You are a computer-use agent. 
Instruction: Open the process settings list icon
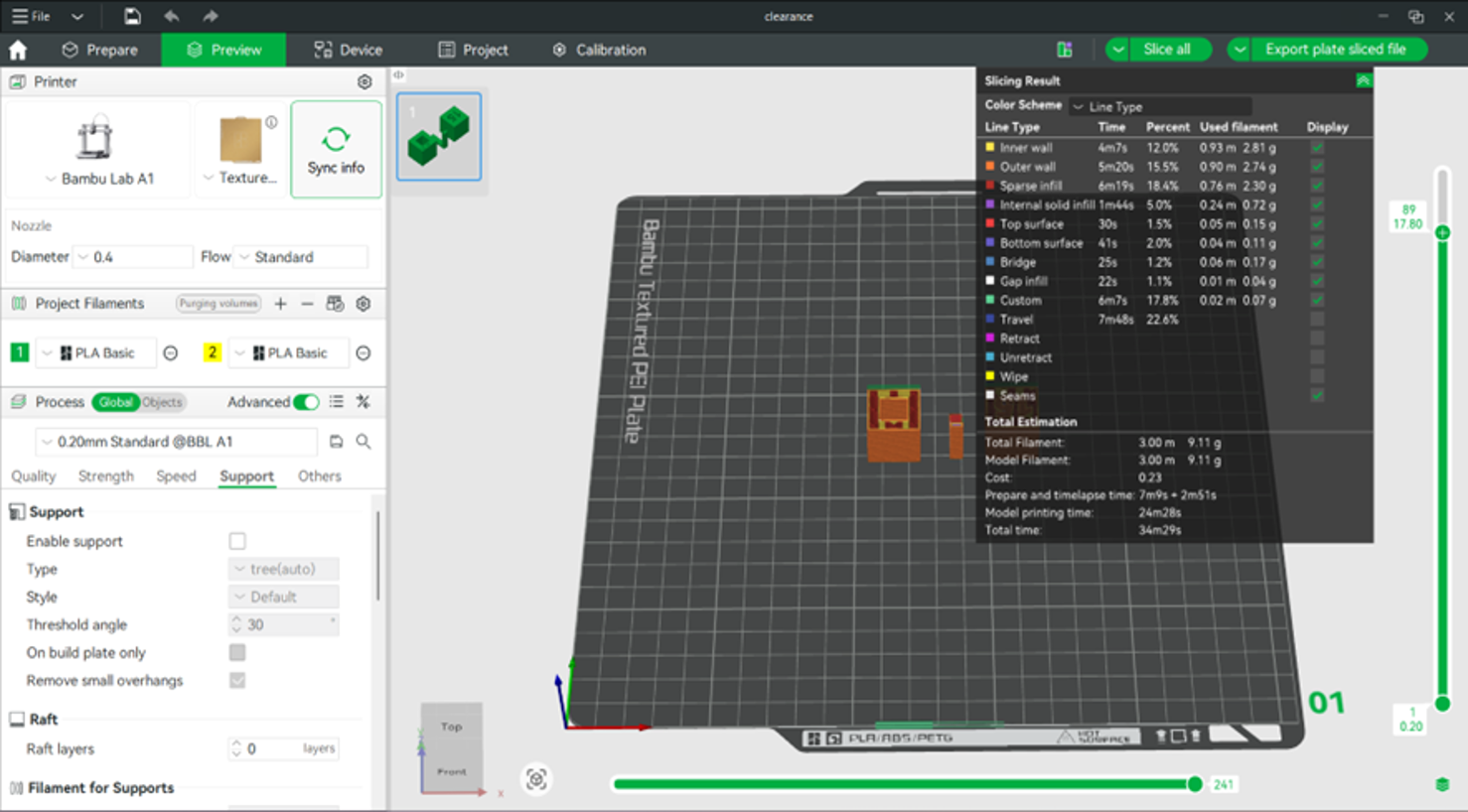pos(337,402)
